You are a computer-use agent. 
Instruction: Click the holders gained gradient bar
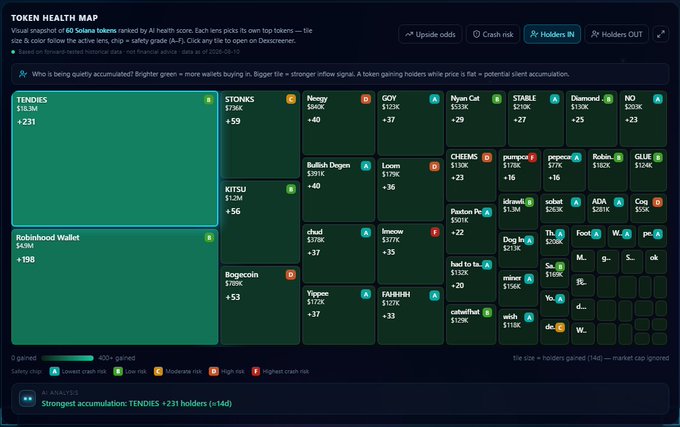[67, 358]
